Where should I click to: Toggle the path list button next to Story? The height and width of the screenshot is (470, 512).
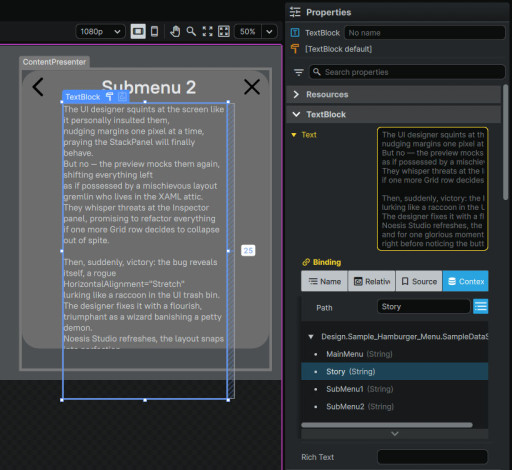[x=481, y=307]
